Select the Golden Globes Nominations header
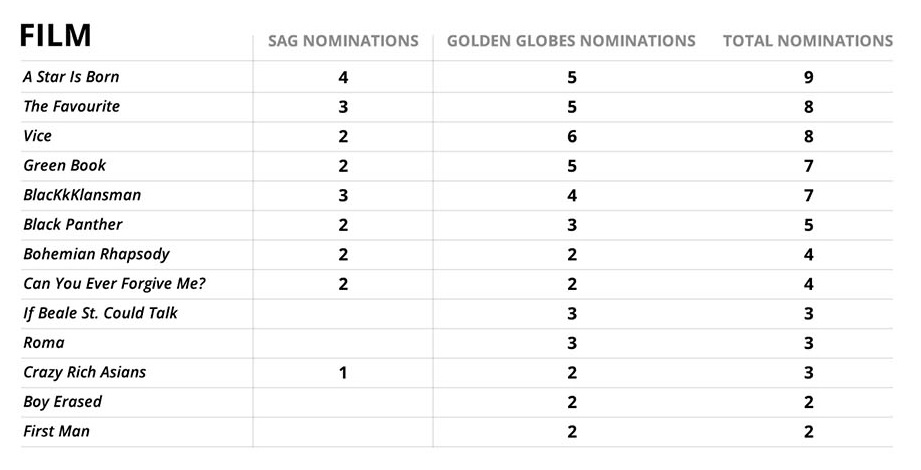Viewport: 921px width, 470px height. [571, 41]
